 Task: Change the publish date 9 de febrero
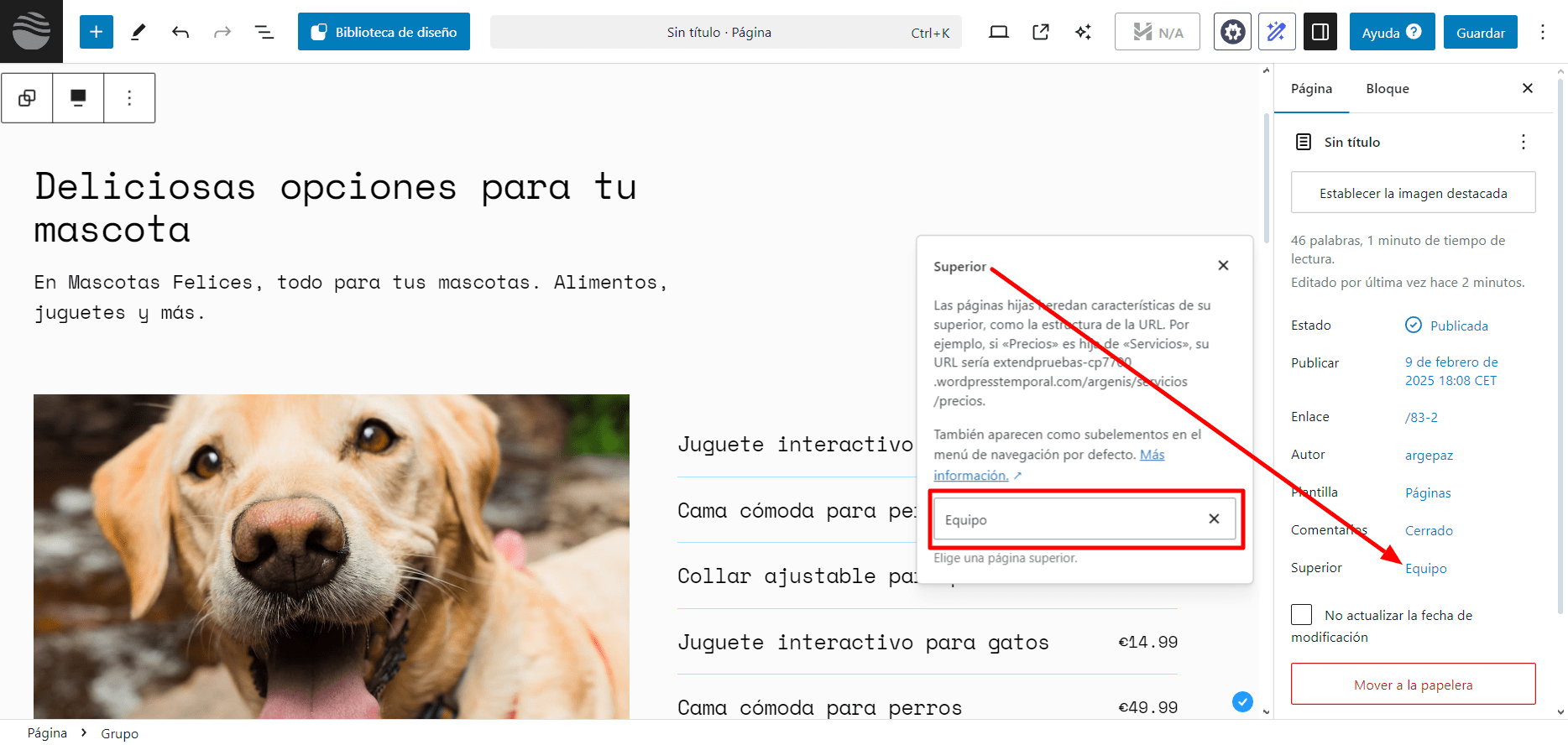[1451, 371]
